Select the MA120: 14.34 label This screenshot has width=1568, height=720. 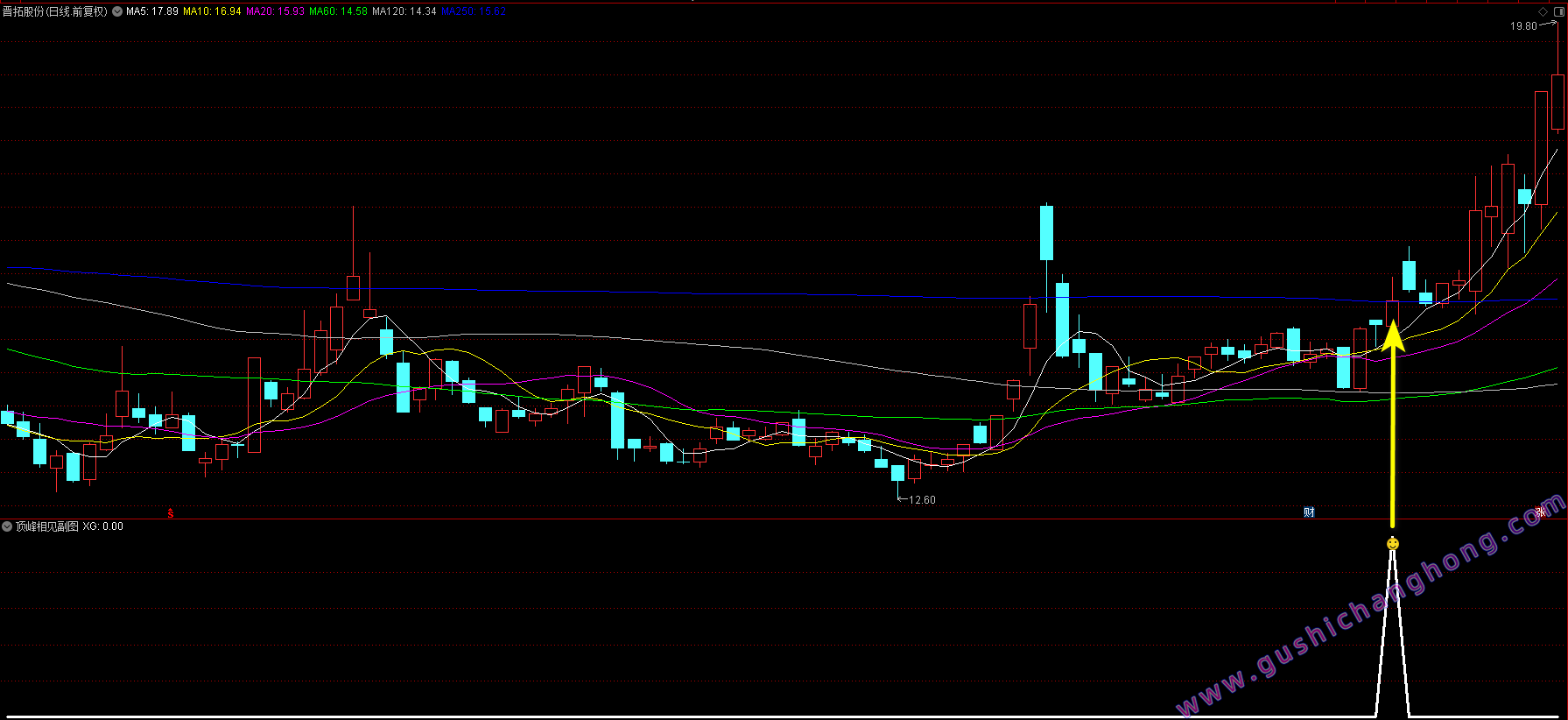pyautogui.click(x=404, y=11)
